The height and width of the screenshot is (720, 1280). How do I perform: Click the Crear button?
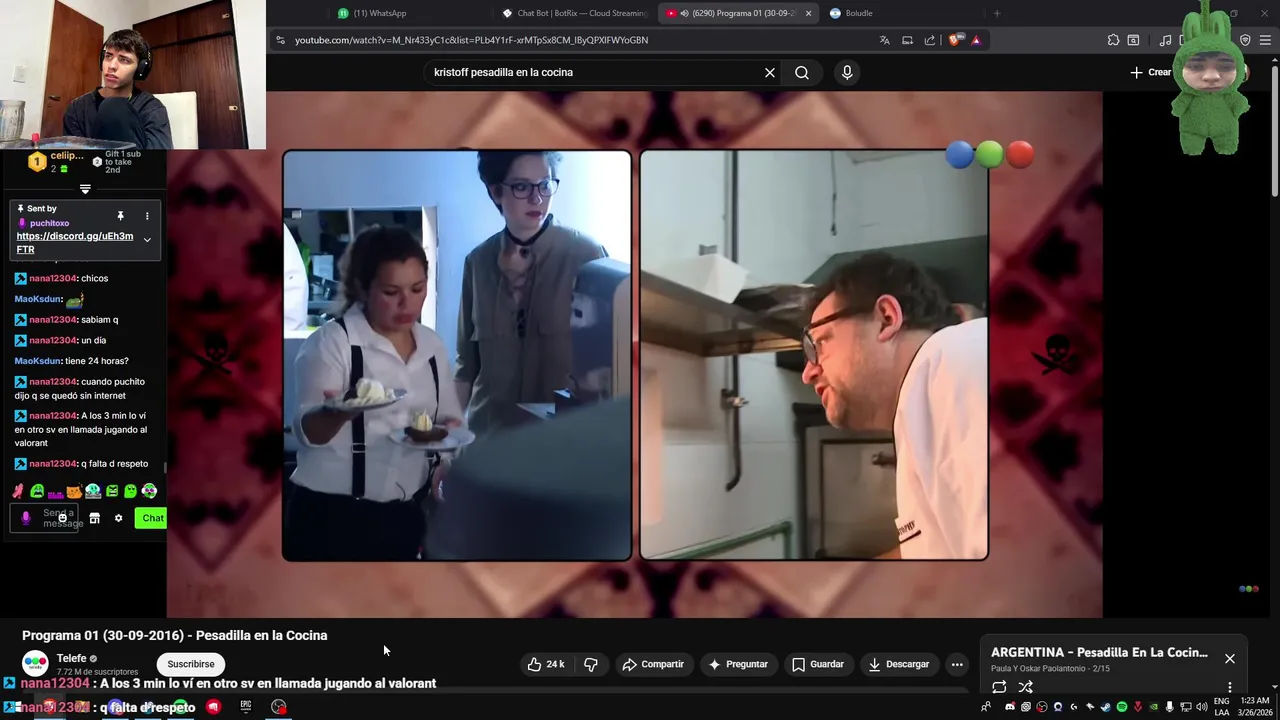1150,72
